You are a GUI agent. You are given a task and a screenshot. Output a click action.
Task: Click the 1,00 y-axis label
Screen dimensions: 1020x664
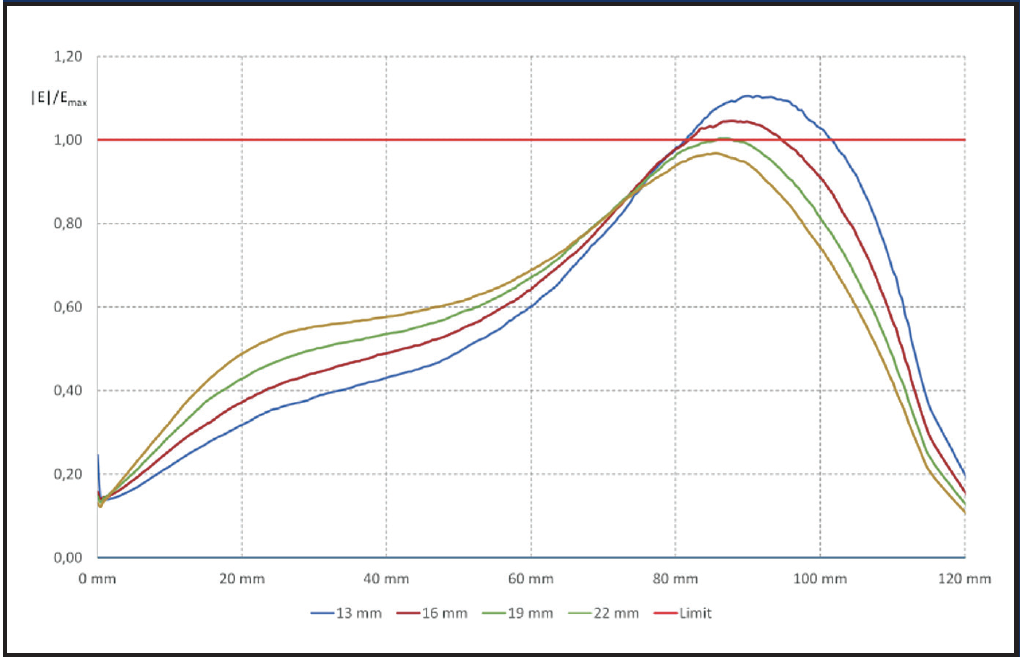click(x=68, y=140)
